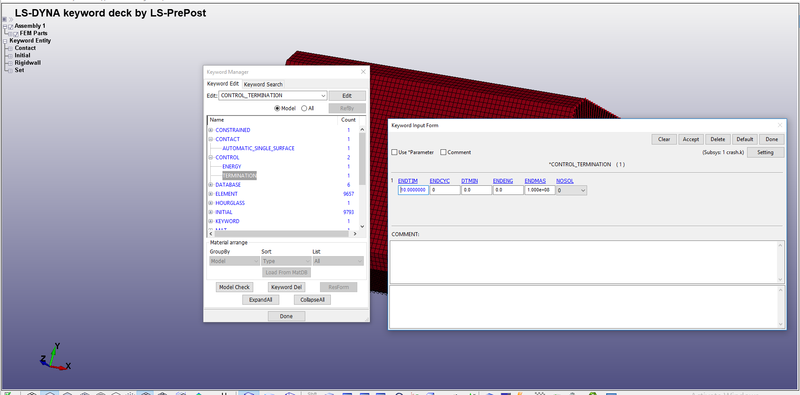Select Set in the Keyword Entity tree
This screenshot has height=395, width=800.
[19, 70]
